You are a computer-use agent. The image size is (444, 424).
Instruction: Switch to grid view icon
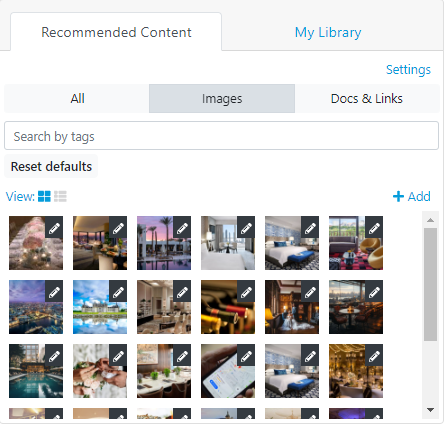[44, 196]
